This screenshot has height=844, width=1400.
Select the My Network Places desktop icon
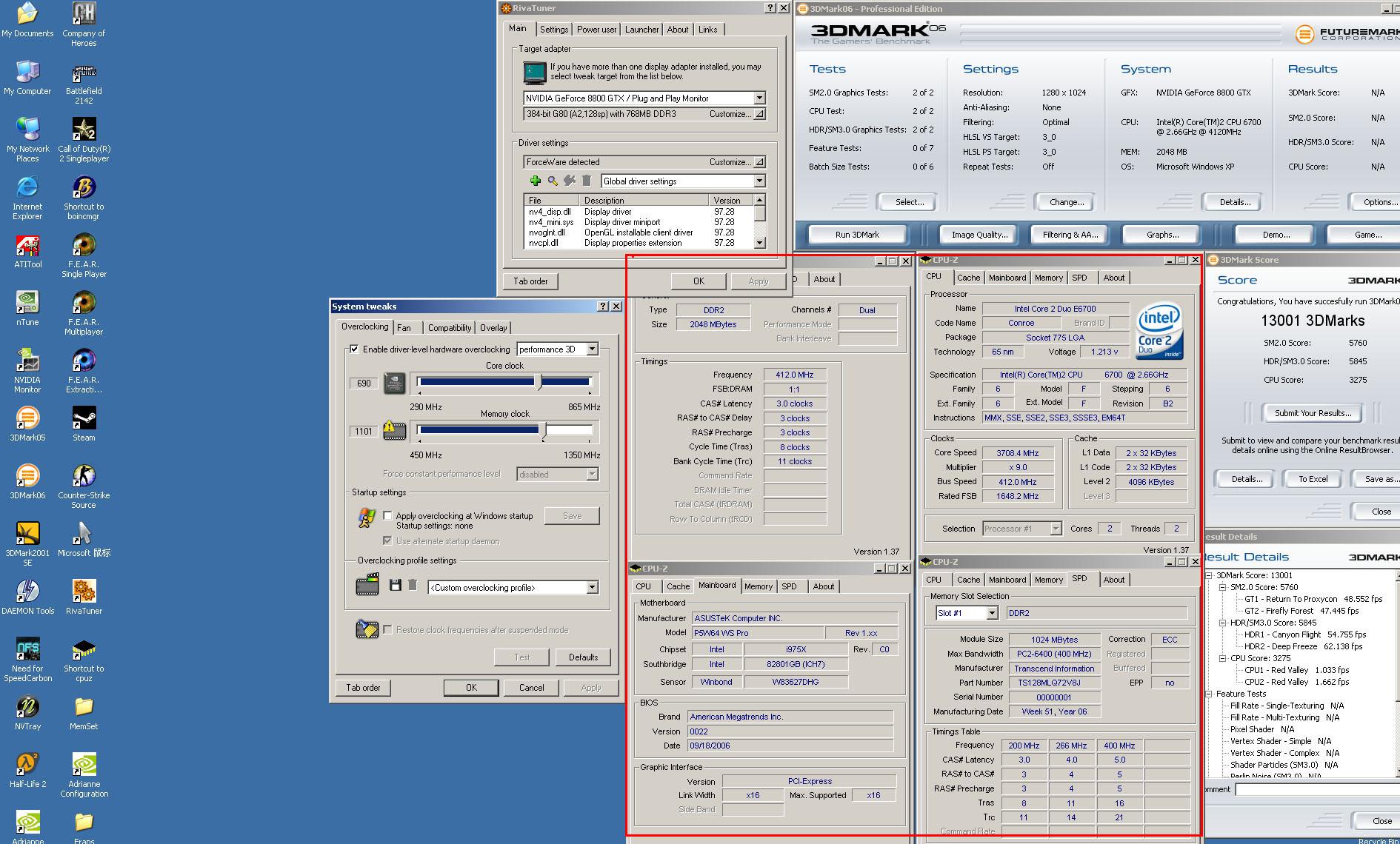(x=27, y=140)
